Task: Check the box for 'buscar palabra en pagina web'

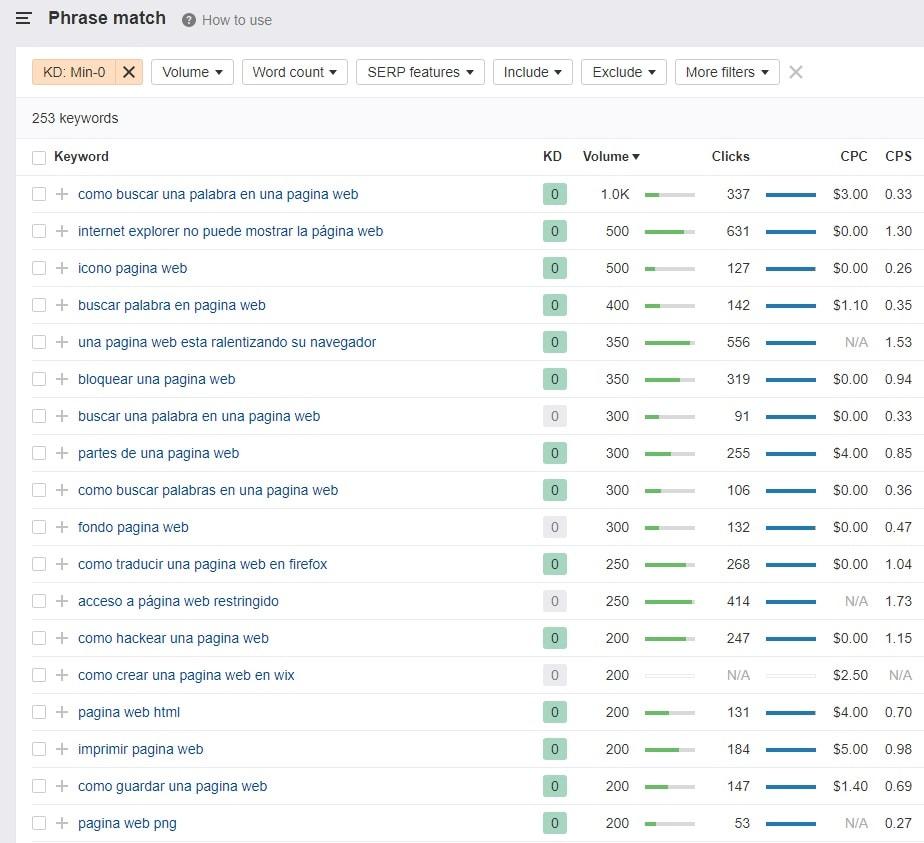Action: coord(39,305)
